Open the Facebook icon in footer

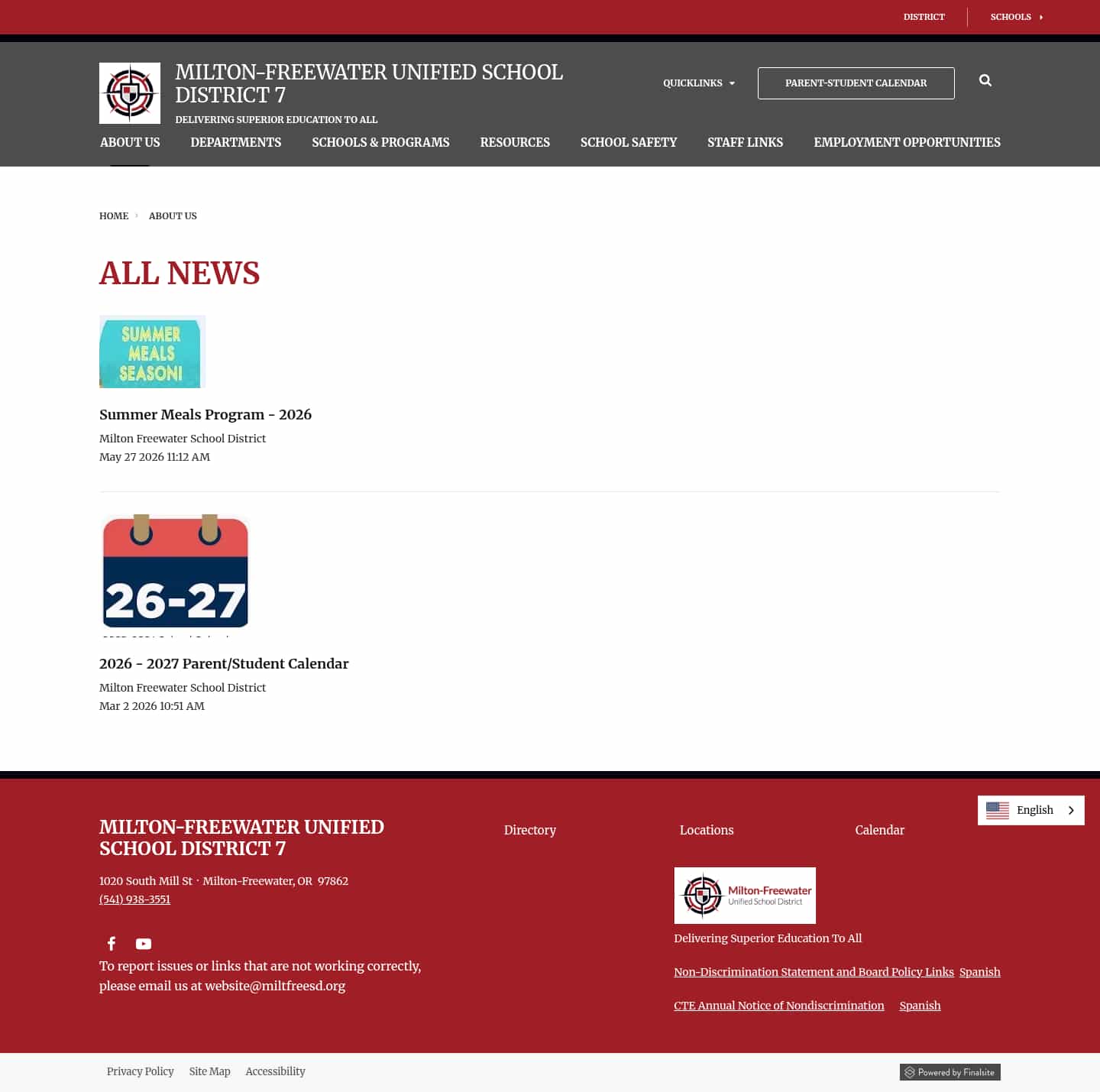pos(112,944)
